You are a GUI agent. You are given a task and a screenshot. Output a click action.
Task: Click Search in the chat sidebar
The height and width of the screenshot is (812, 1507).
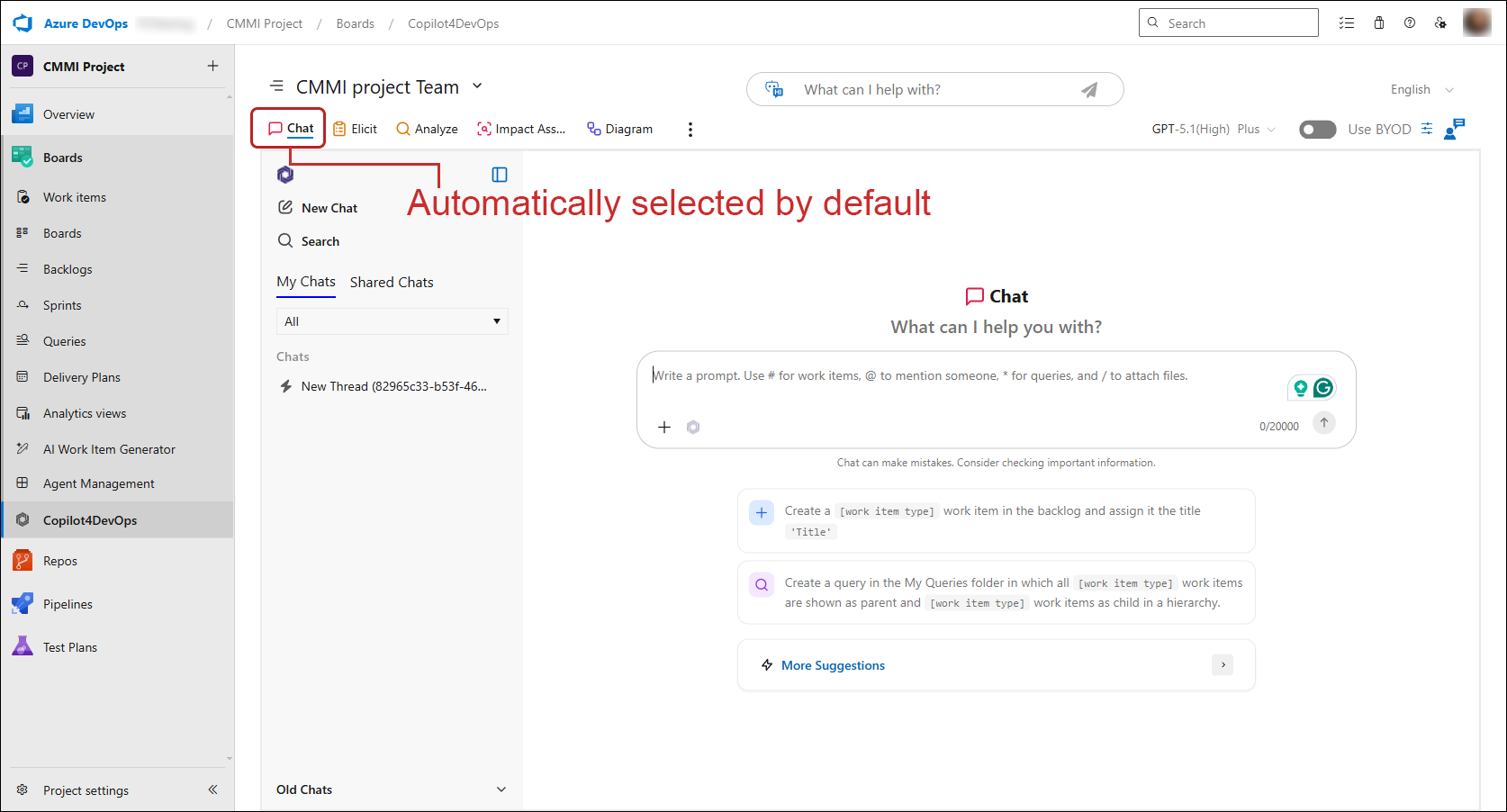point(309,241)
